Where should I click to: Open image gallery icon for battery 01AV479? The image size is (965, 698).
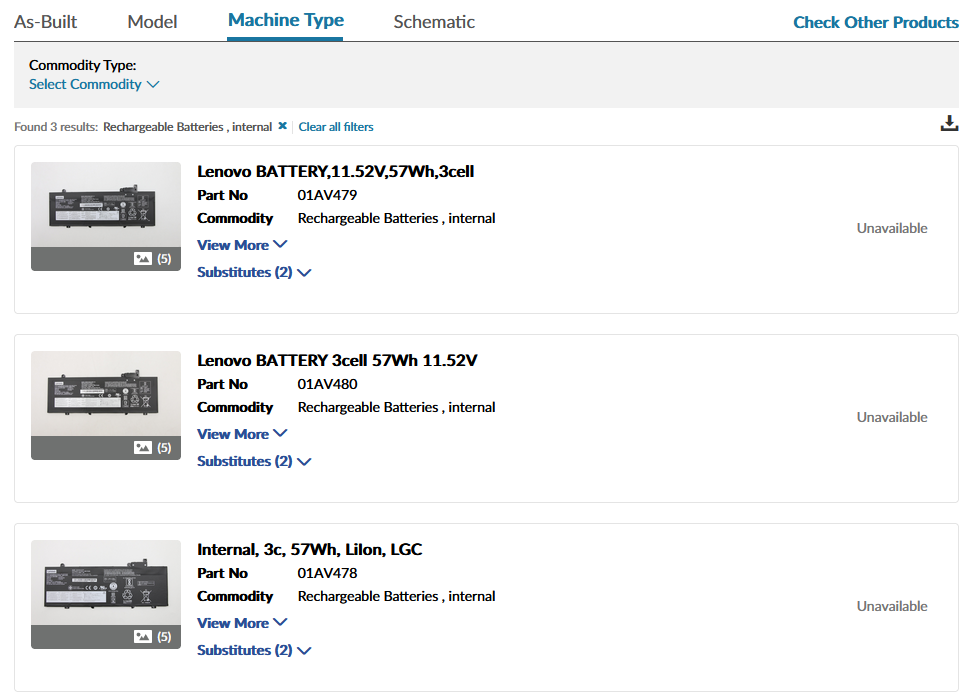click(143, 259)
